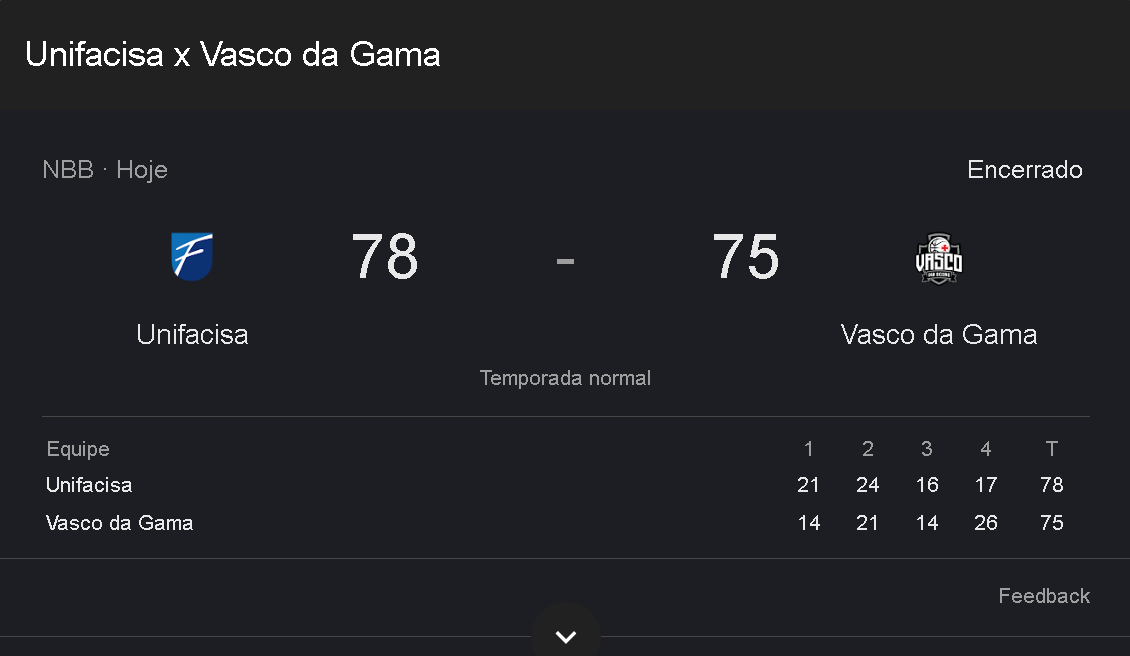Click the "Temporada normal" label

[565, 378]
